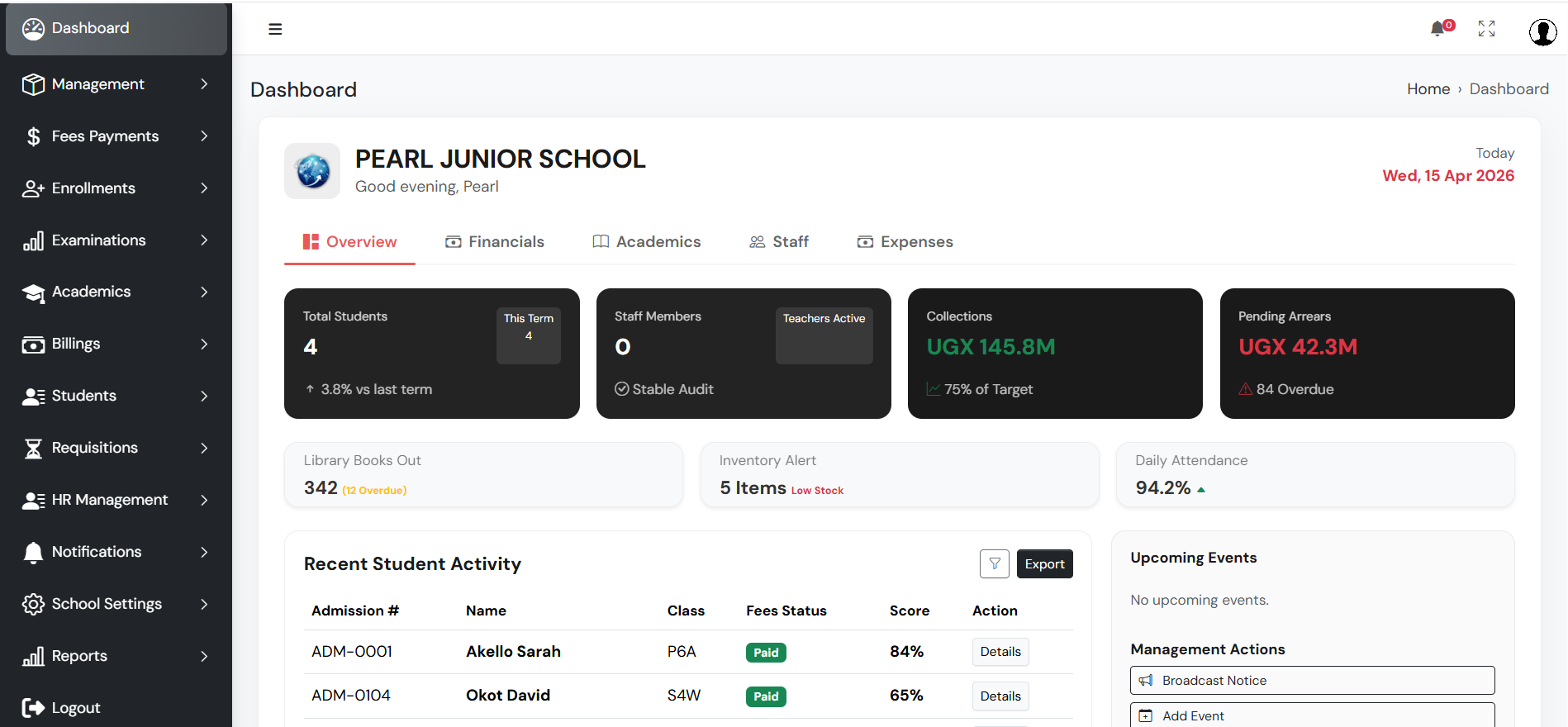
Task: Click the Inventory Alert card
Action: (900, 475)
